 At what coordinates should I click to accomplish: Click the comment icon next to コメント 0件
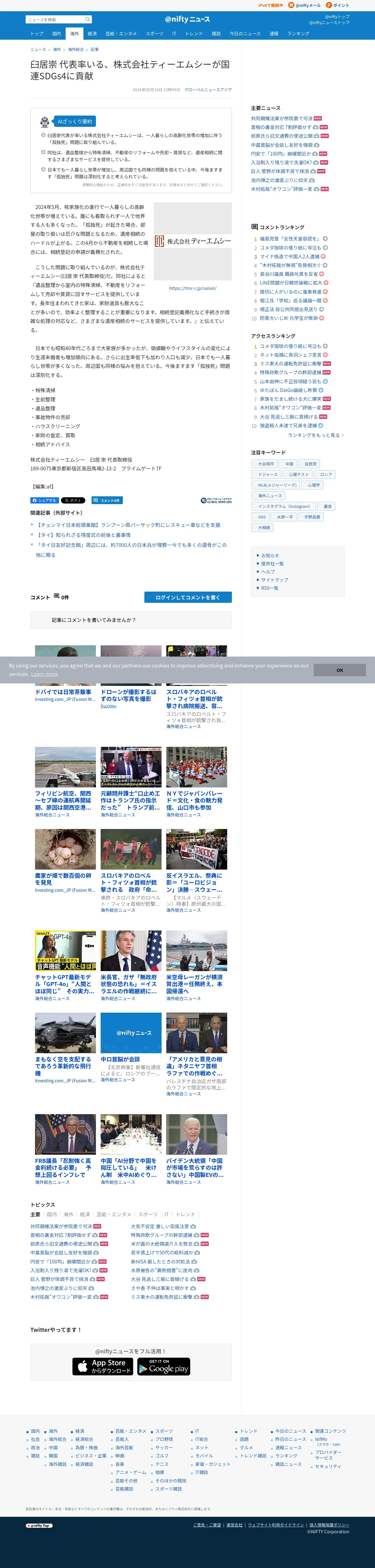[x=57, y=596]
